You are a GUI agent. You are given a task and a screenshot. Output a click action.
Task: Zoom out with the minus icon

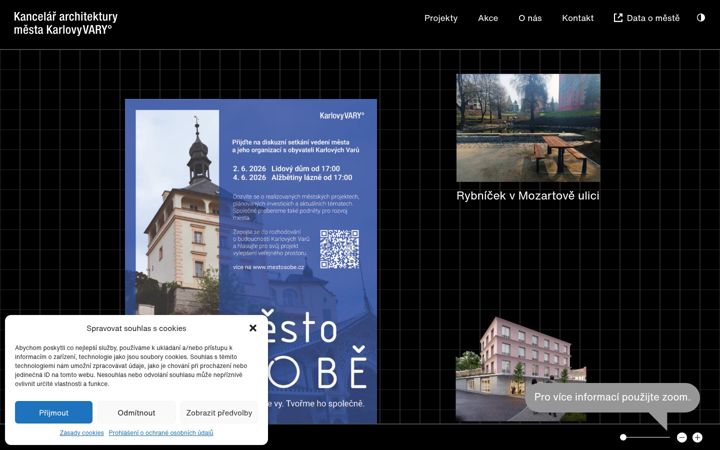pyautogui.click(x=682, y=437)
